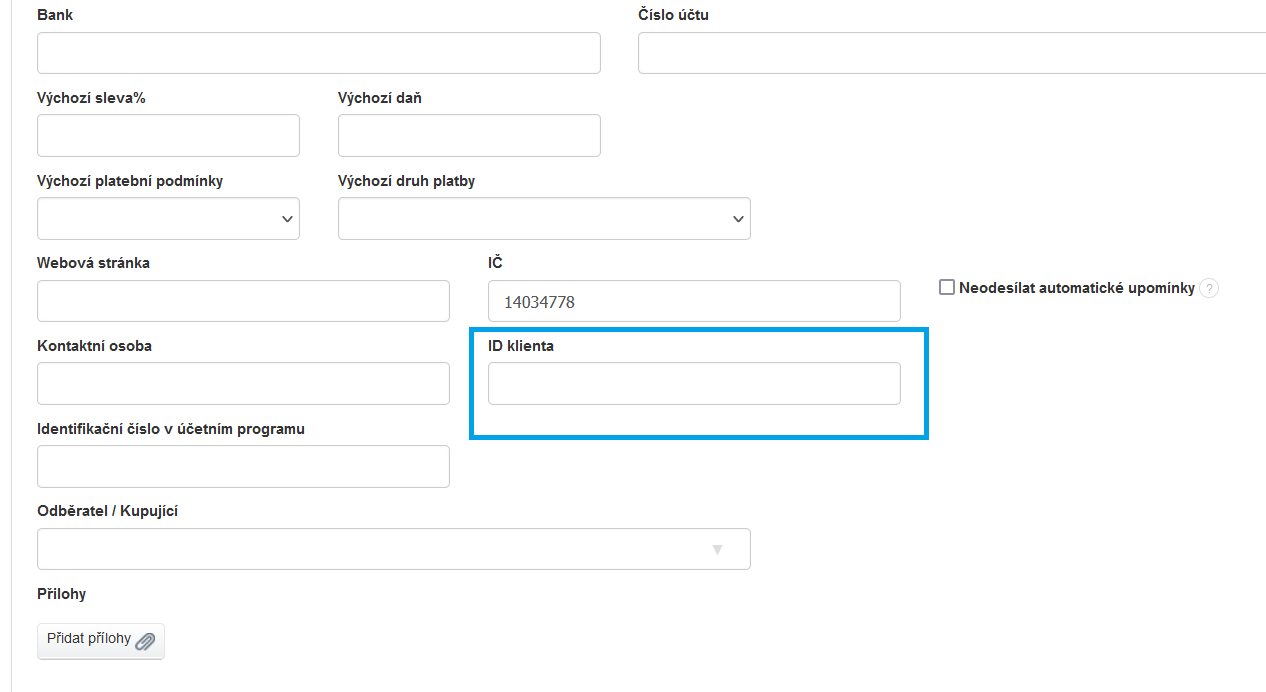
Task: Click the paperclip icon on Přidat přílohy
Action: [146, 641]
